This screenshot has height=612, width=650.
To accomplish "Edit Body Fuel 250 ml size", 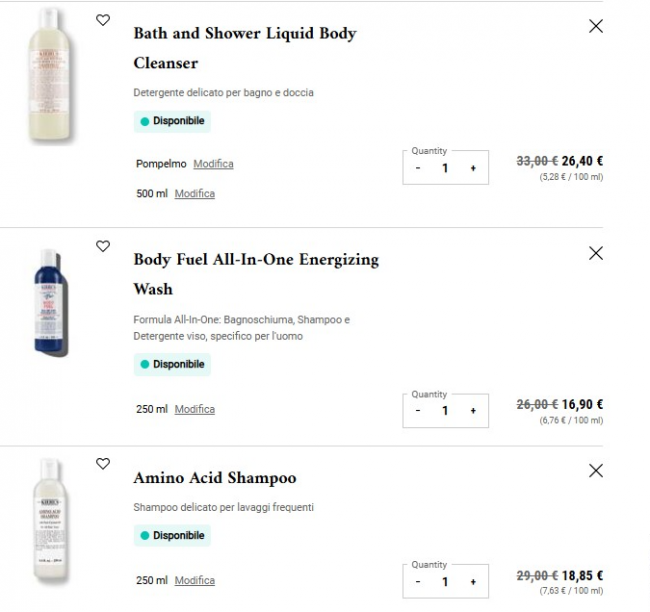I will (195, 409).
